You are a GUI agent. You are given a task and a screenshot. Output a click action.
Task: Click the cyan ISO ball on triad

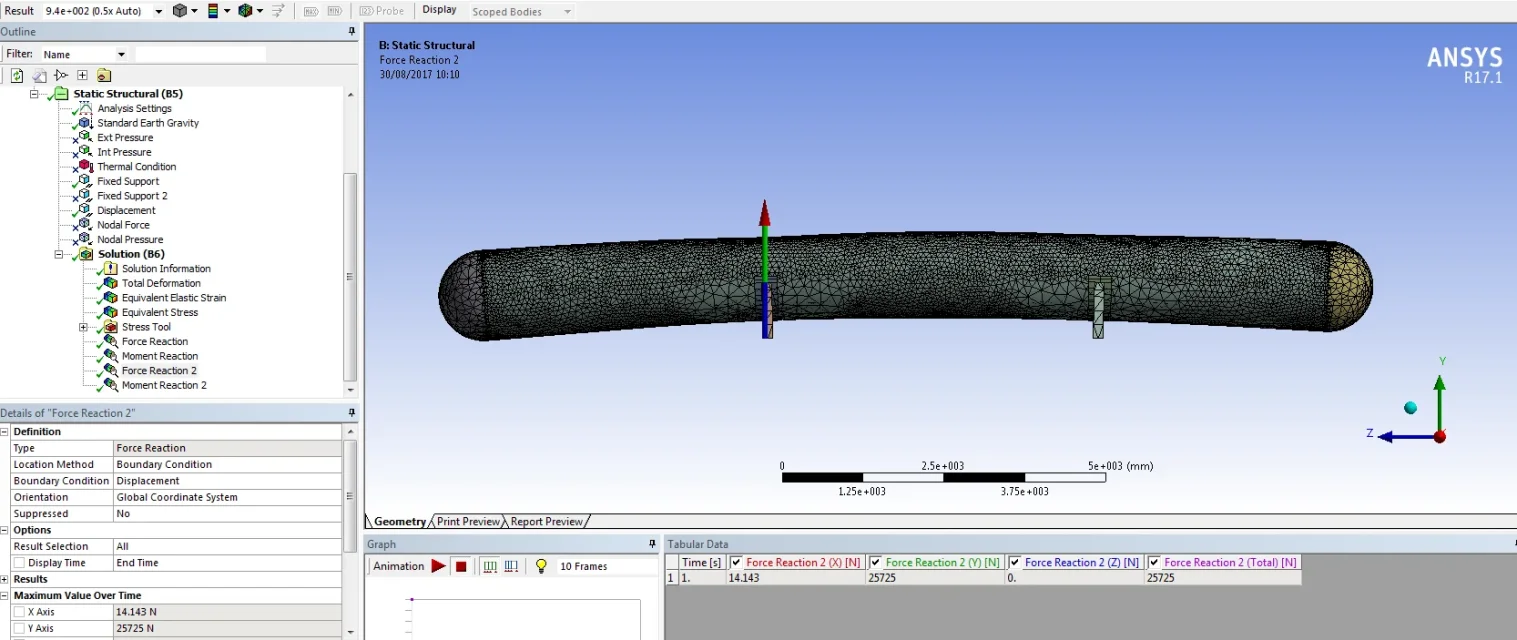click(x=1410, y=407)
